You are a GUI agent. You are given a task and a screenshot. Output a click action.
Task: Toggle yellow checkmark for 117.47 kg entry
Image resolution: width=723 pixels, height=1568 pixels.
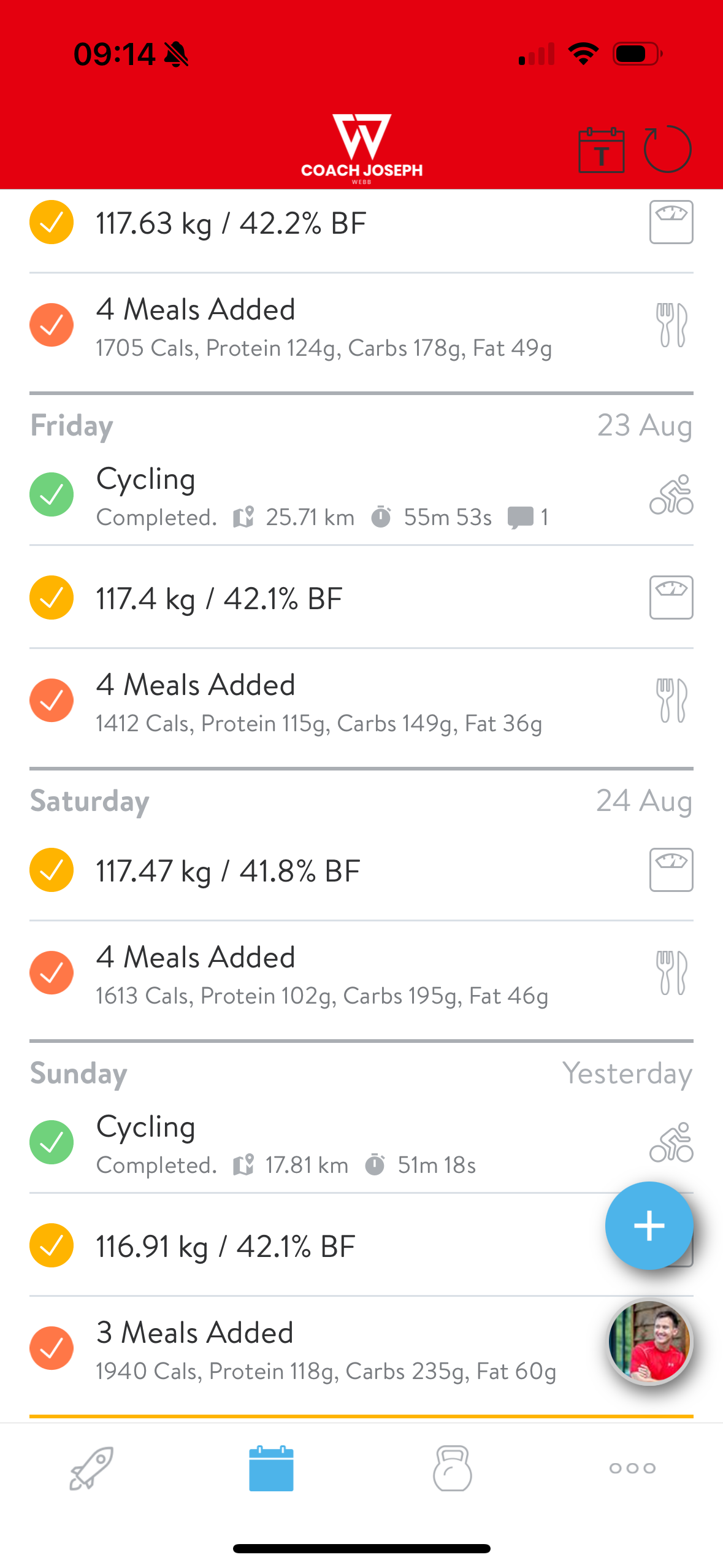(x=52, y=870)
